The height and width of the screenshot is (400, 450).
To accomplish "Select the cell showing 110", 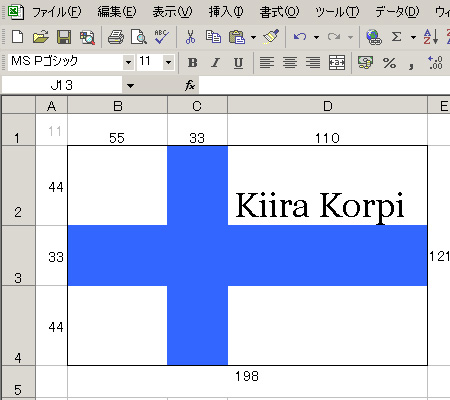I will tap(328, 130).
